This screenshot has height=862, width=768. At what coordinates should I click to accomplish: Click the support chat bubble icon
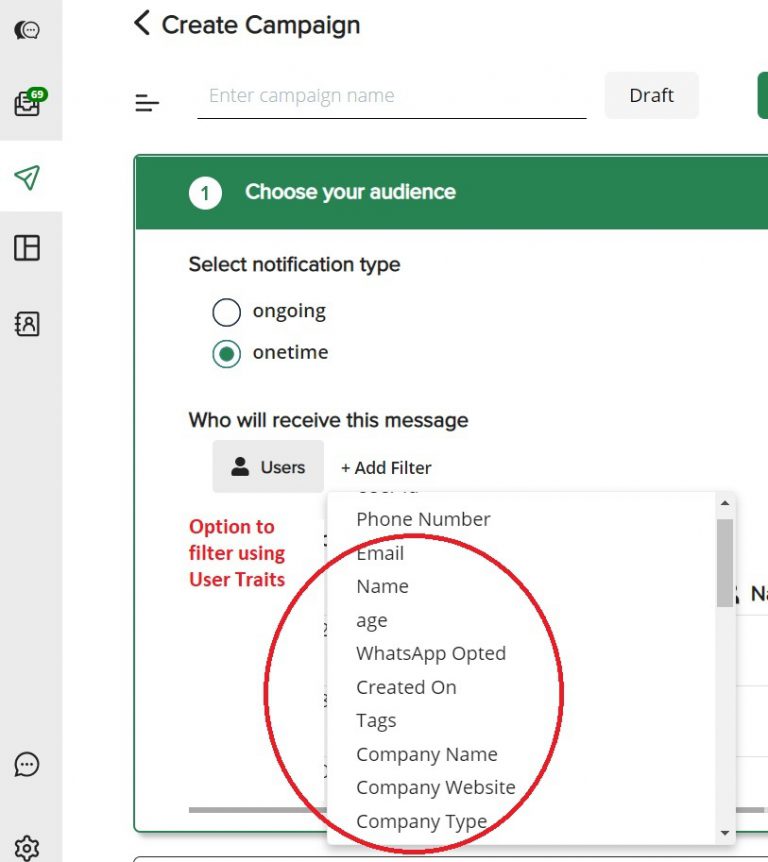[27, 765]
